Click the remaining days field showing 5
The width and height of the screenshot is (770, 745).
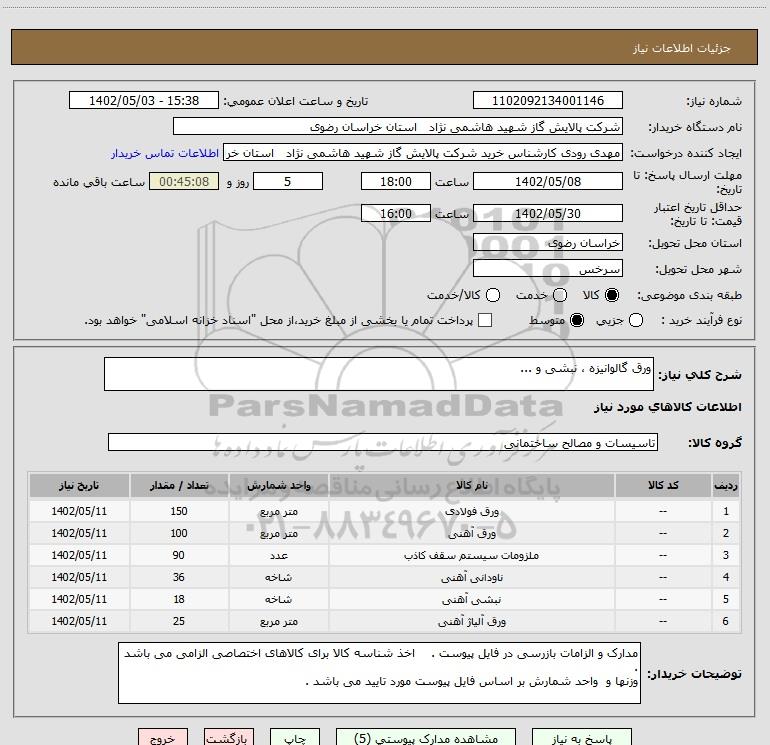tap(288, 181)
